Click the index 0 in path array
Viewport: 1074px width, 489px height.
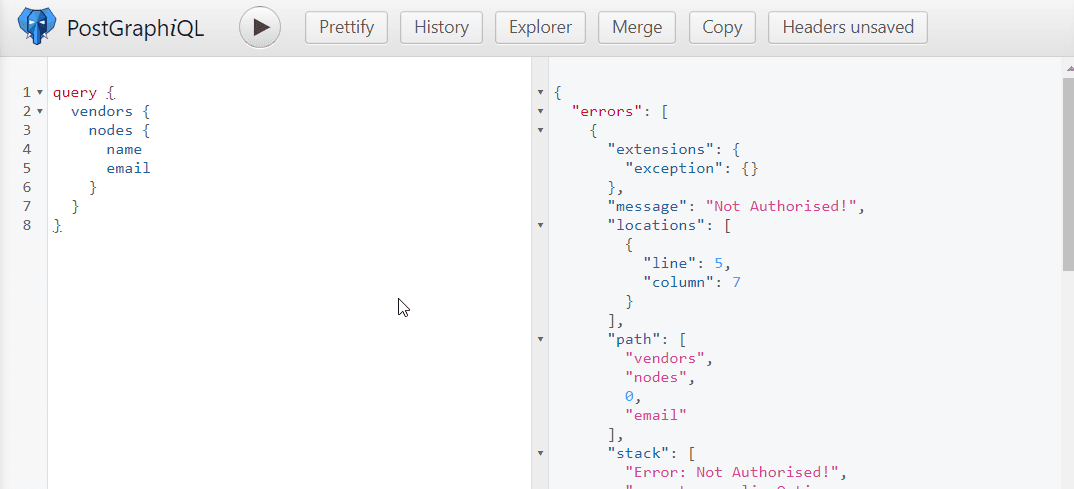(x=629, y=396)
